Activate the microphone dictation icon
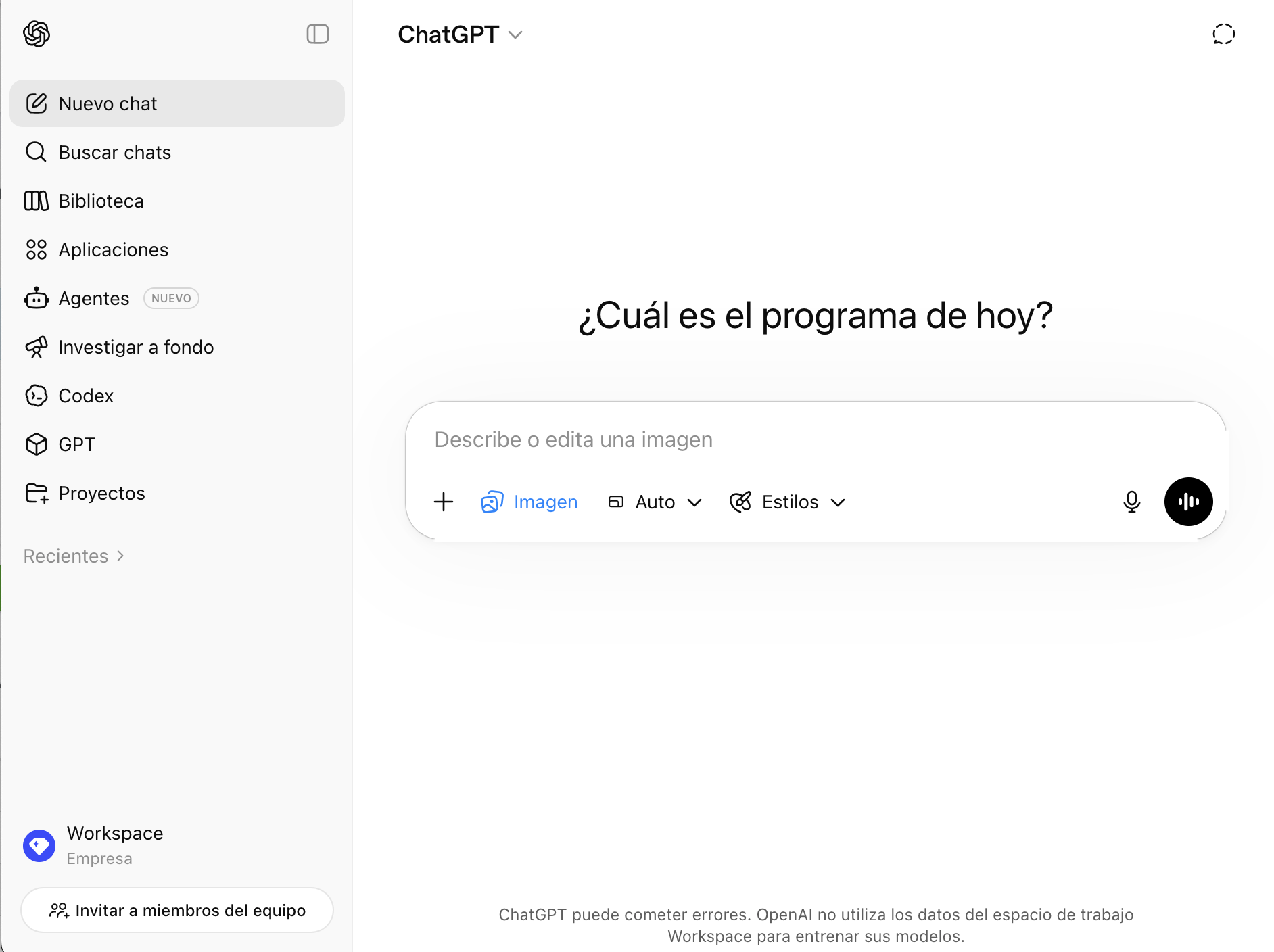This screenshot has height=952, width=1274. click(1131, 502)
